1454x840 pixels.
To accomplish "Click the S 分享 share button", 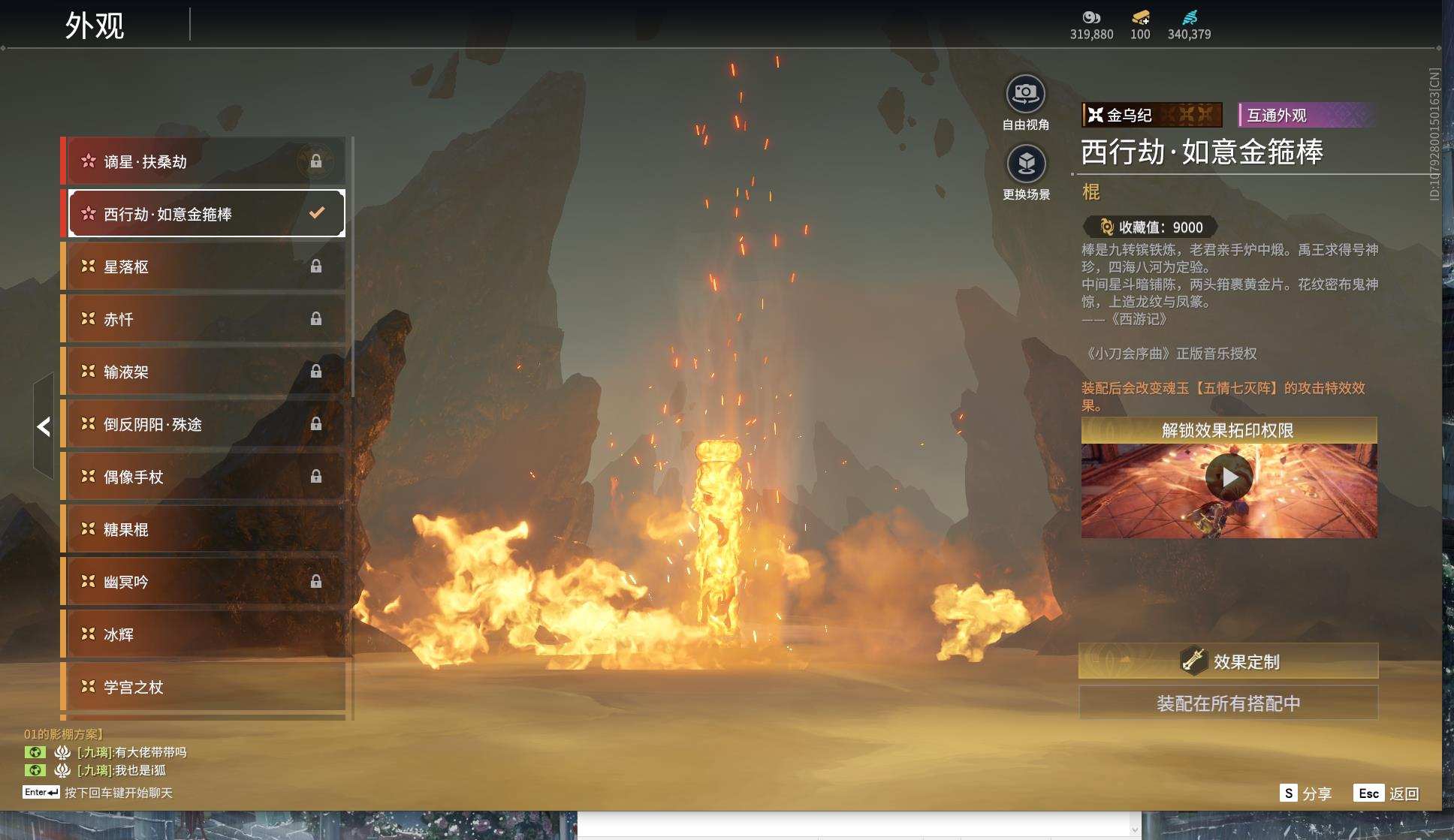I will click(x=1305, y=793).
